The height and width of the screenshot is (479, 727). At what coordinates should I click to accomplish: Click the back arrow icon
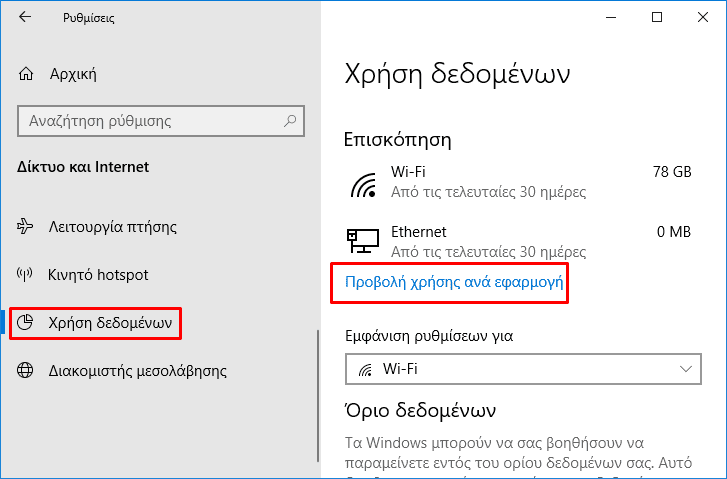pos(25,17)
